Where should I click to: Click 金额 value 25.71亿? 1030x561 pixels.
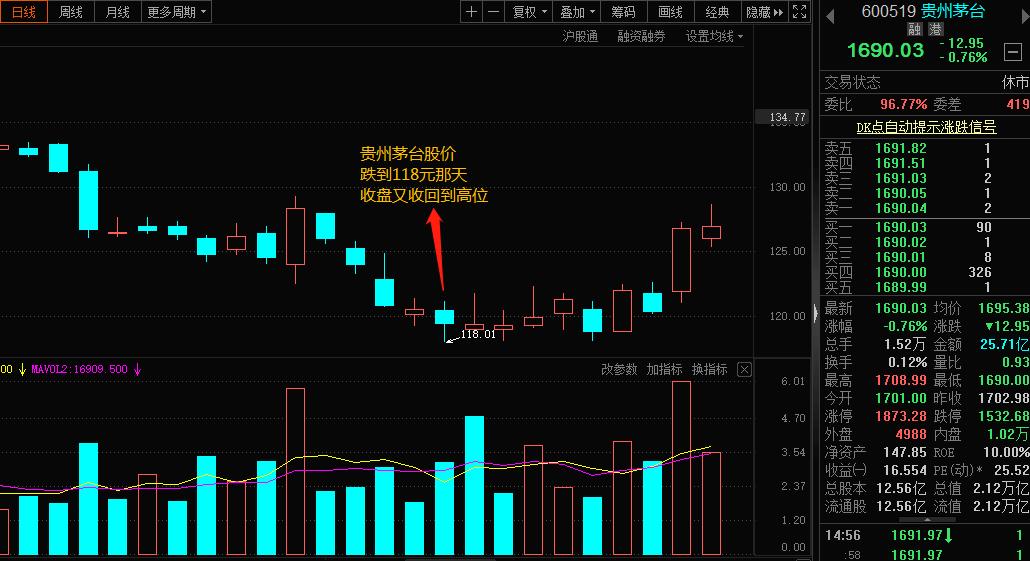pos(1004,344)
